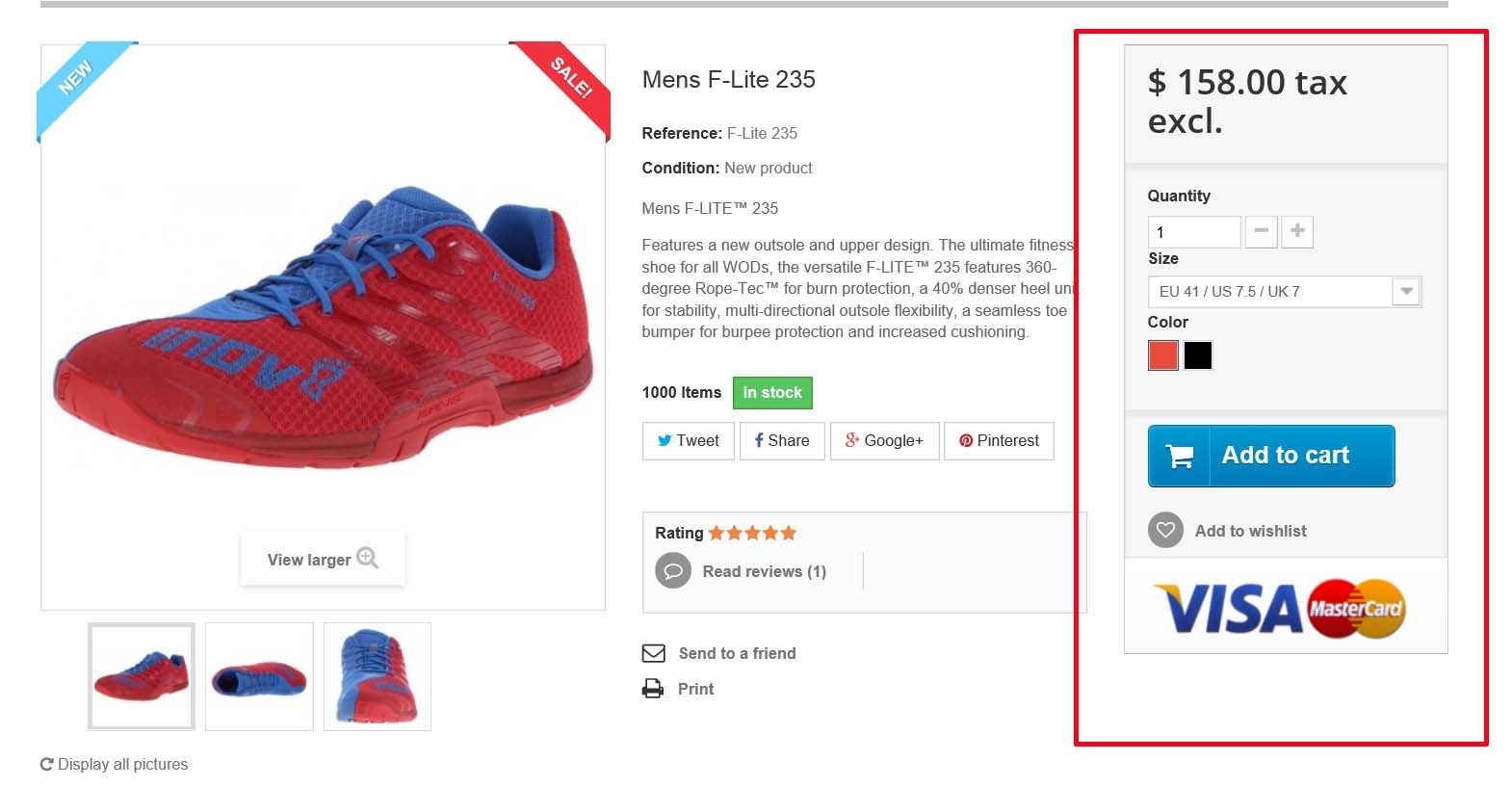Click the minus quantity button

coord(1261,231)
